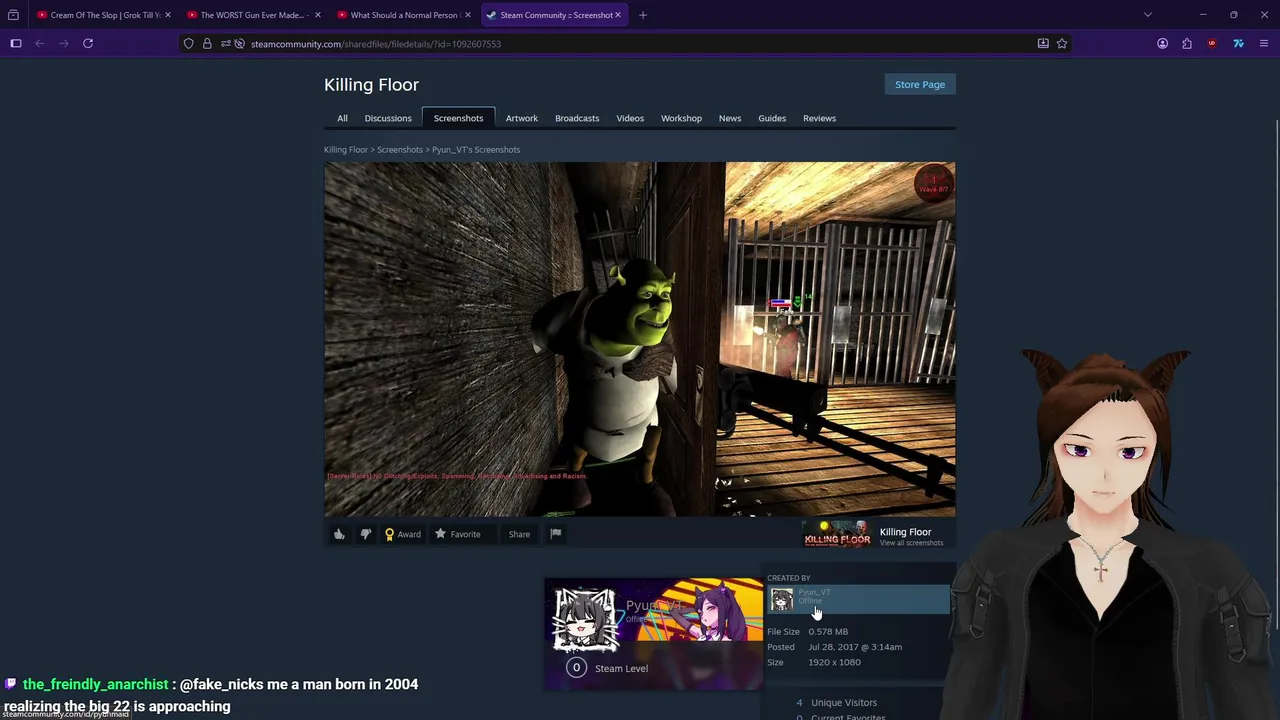Viewport: 1280px width, 720px height.
Task: Click View all screenshots link
Action: tap(911, 543)
